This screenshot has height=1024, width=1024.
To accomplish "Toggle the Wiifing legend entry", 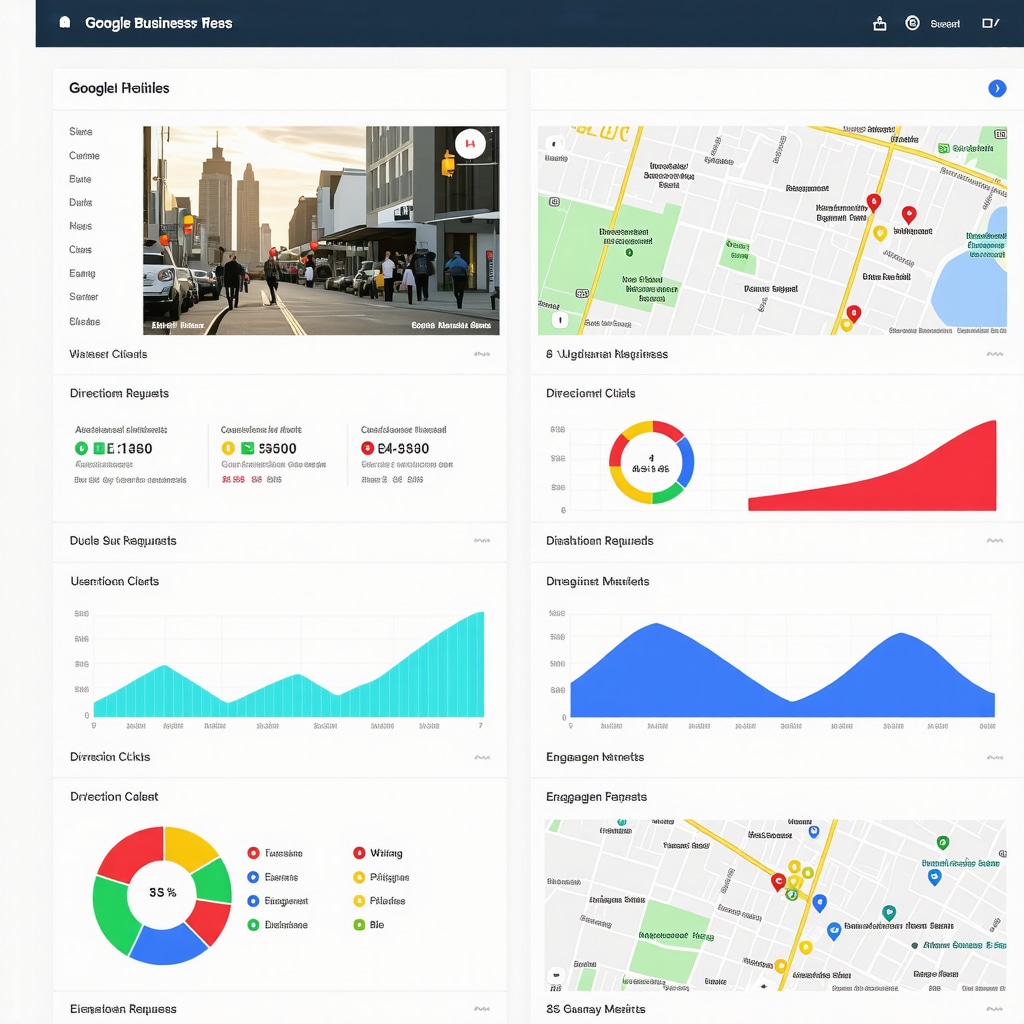I will pos(377,853).
